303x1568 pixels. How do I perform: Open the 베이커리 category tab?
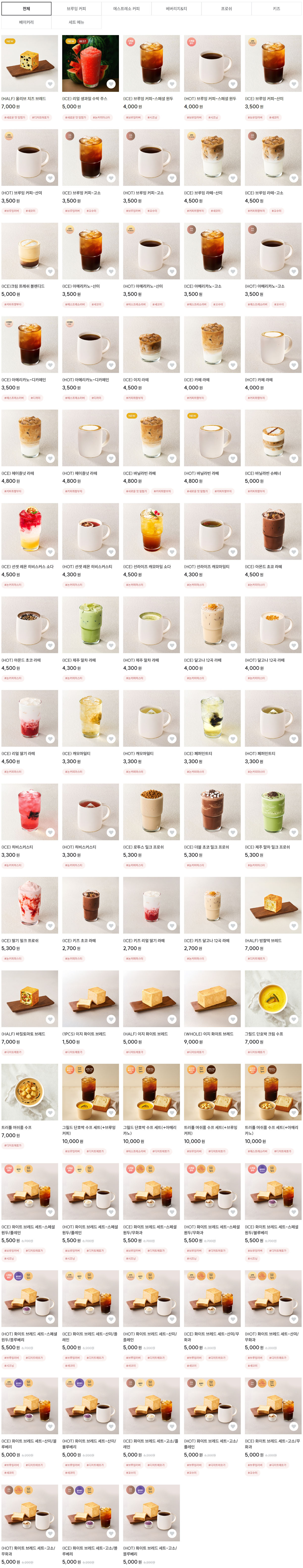click(26, 22)
